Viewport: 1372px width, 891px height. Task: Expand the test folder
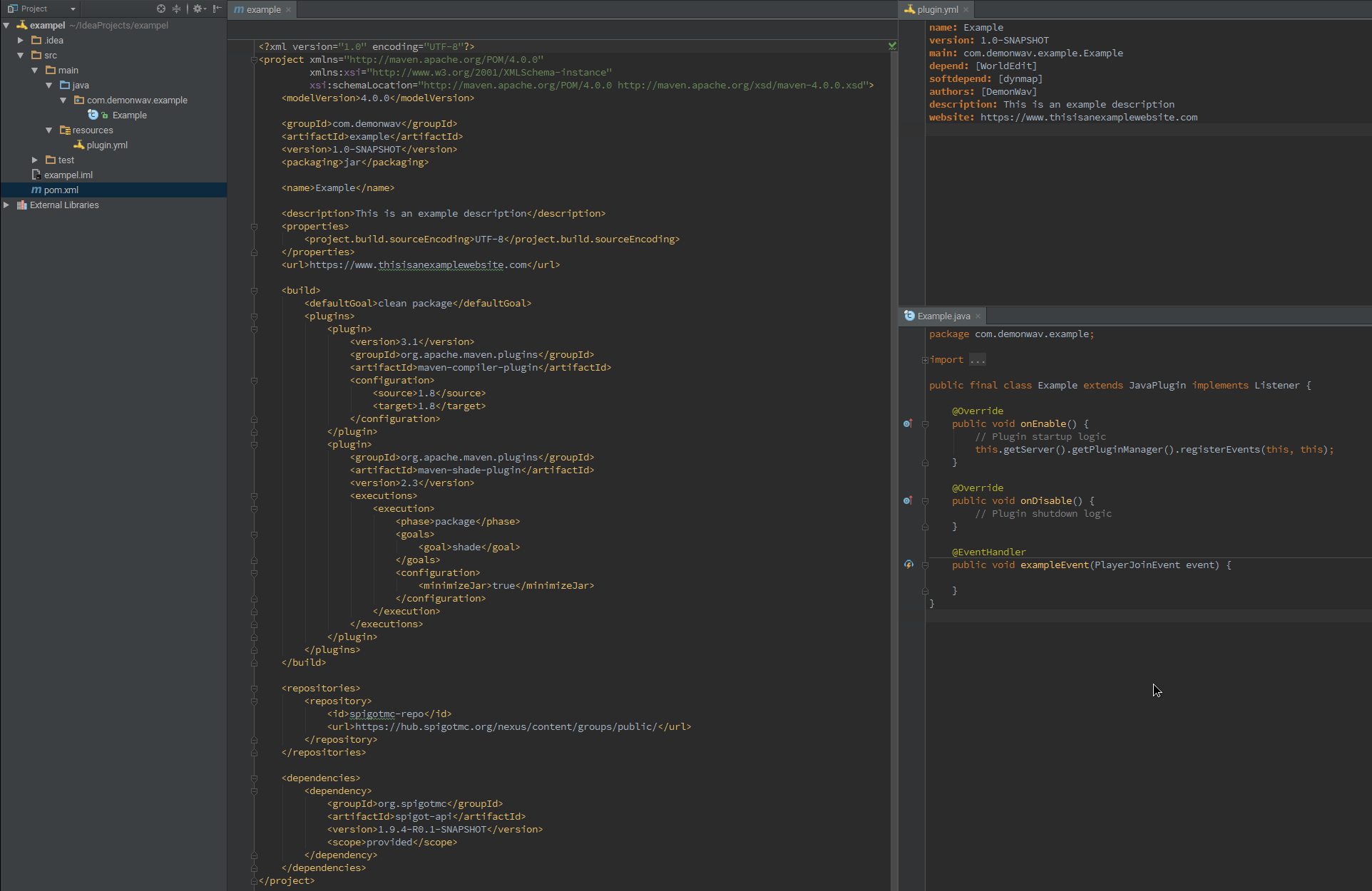click(x=35, y=160)
